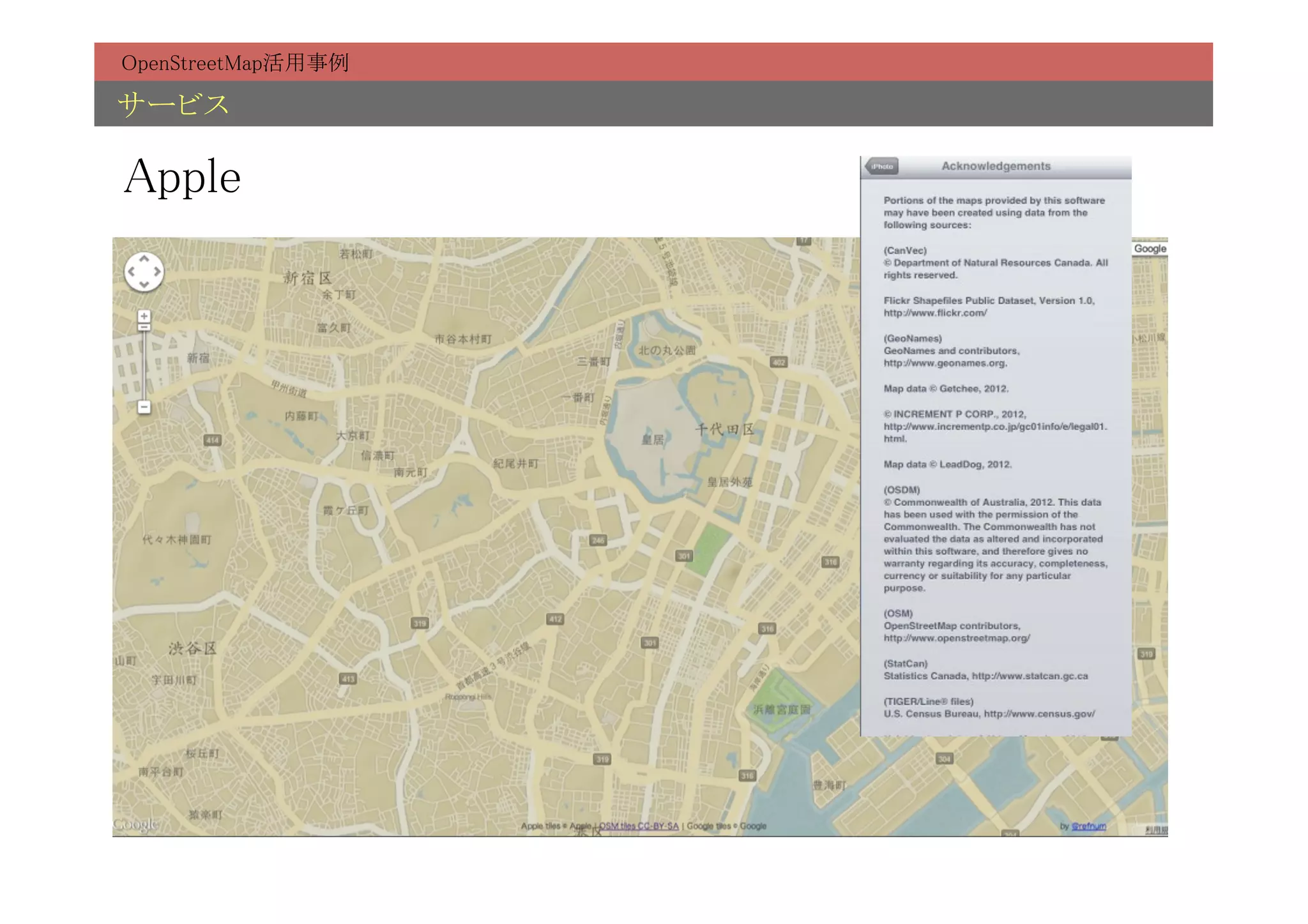Click the (CanVec) source heading
The image size is (1308, 924).
click(x=905, y=250)
